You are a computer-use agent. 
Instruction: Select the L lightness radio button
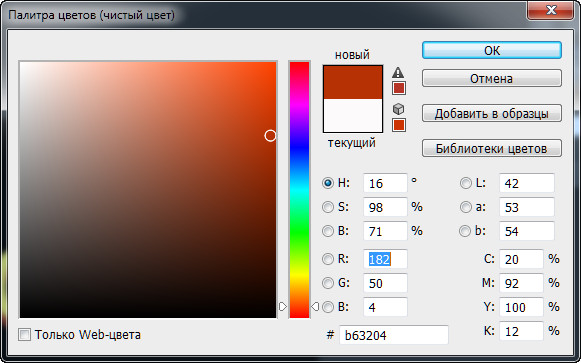[465, 183]
